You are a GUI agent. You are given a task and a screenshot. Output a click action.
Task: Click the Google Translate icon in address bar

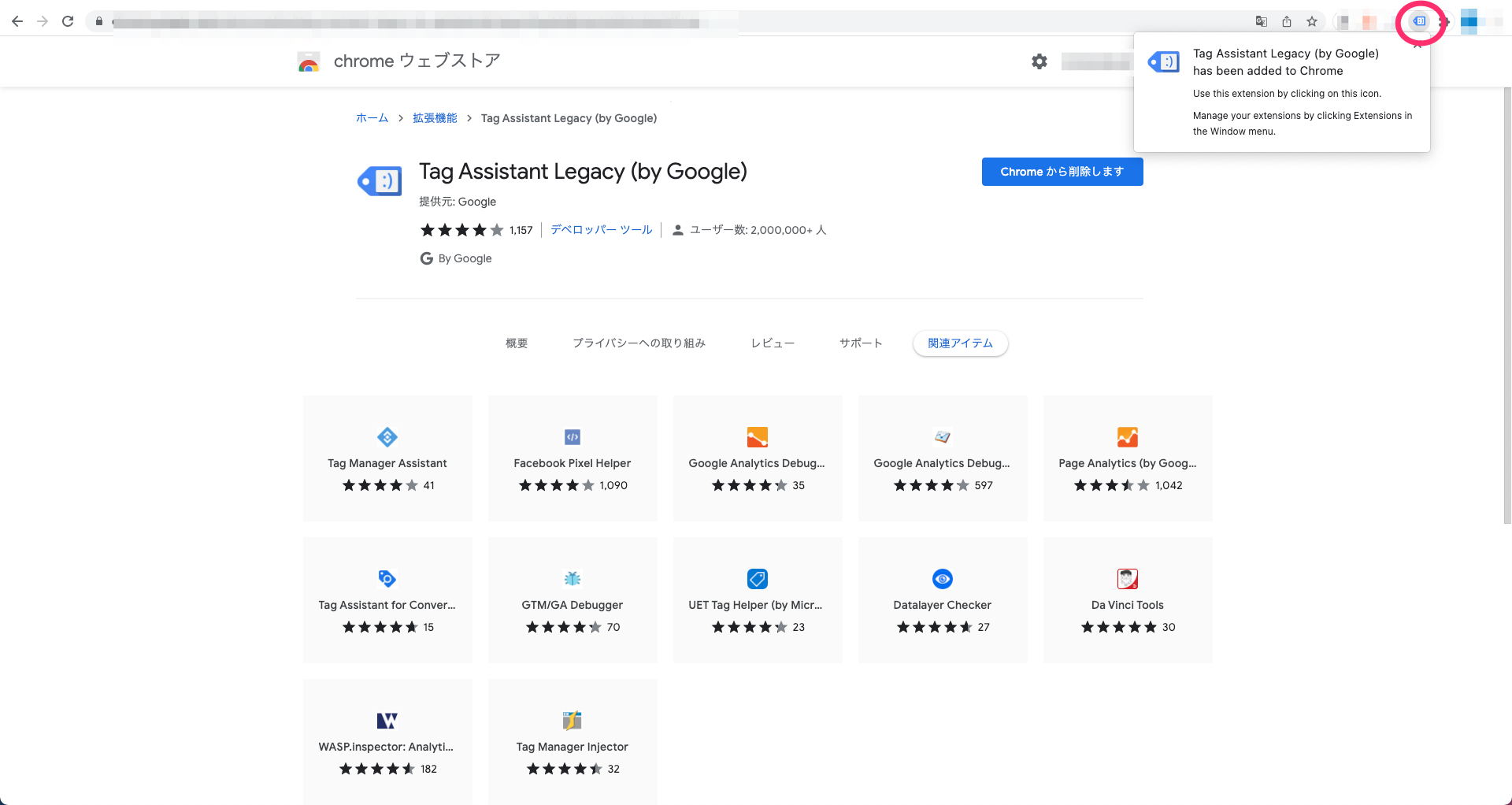tap(1261, 21)
